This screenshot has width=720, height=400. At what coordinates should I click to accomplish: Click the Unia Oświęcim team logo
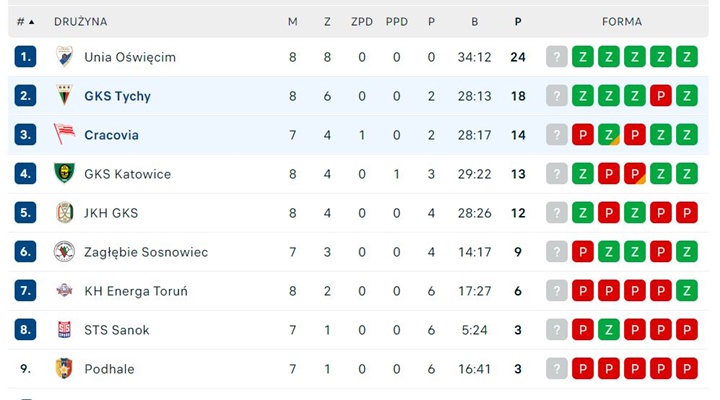[x=64, y=57]
